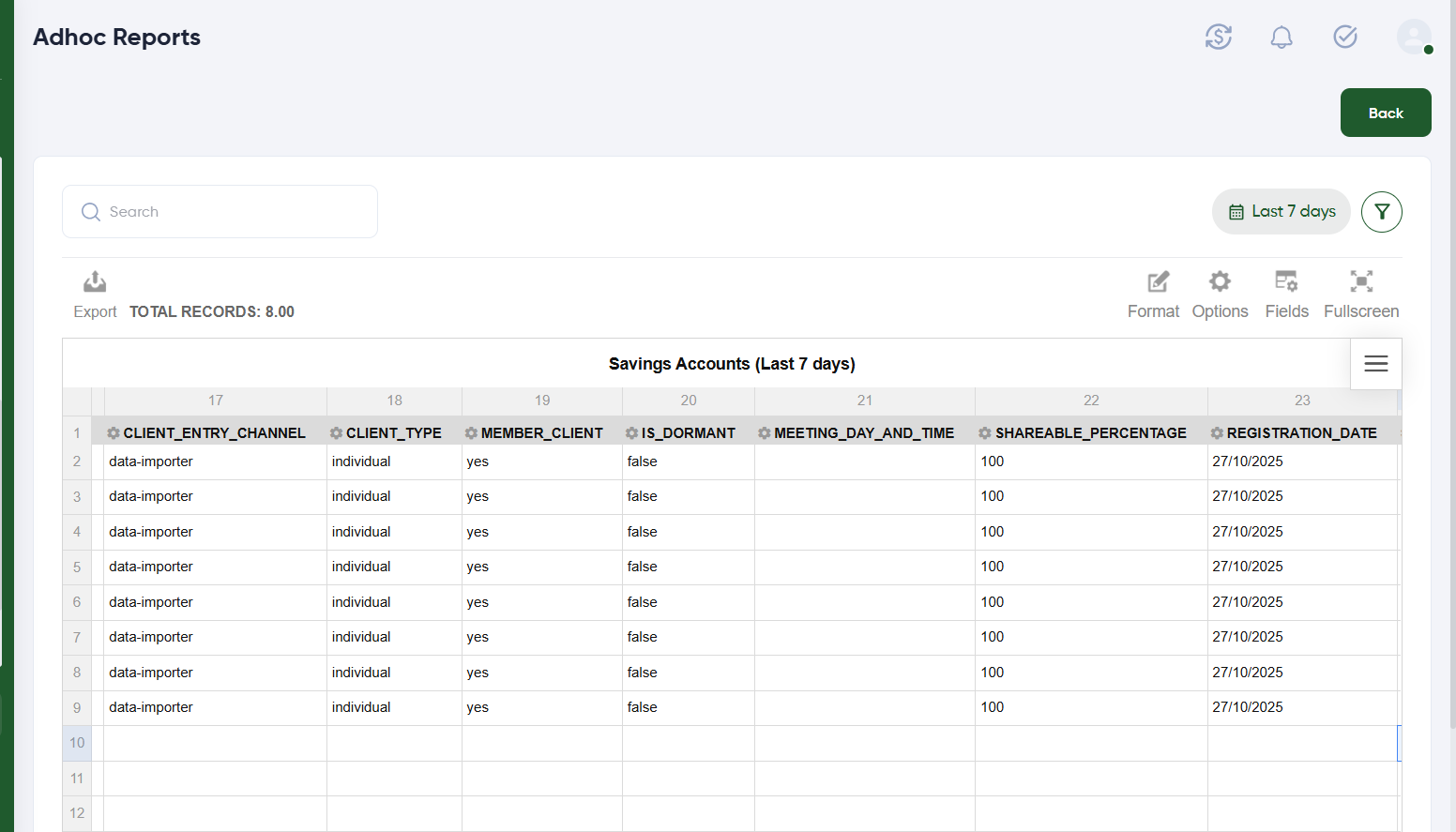Screen dimensions: 1456x832
Task: Click the SHAREABLE_PERCENTAGE header cell
Action: click(1090, 433)
